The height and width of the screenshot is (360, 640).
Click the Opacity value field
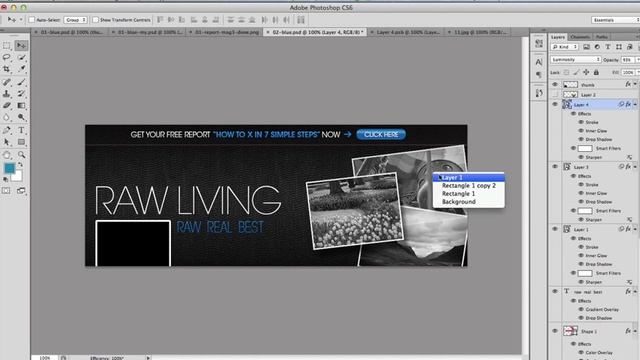(627, 60)
